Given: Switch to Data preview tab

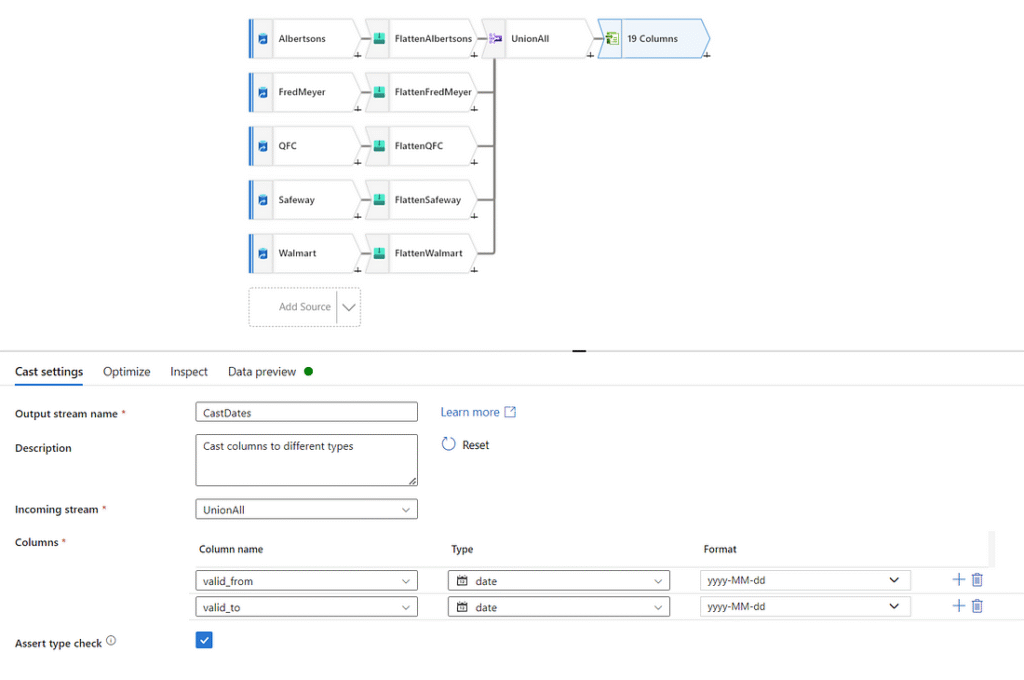Looking at the screenshot, I should pos(262,372).
